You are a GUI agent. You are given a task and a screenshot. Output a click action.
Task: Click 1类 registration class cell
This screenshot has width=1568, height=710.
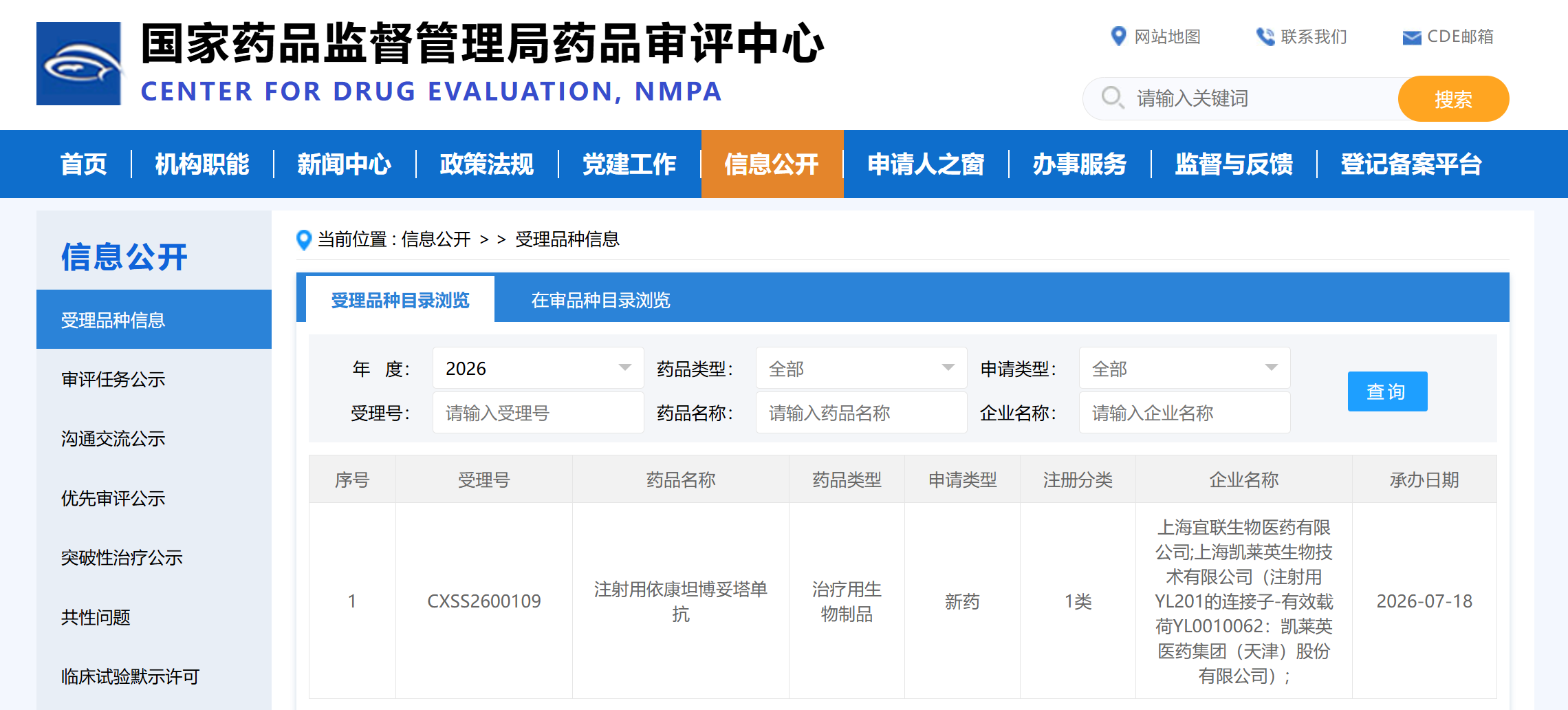(x=1078, y=601)
